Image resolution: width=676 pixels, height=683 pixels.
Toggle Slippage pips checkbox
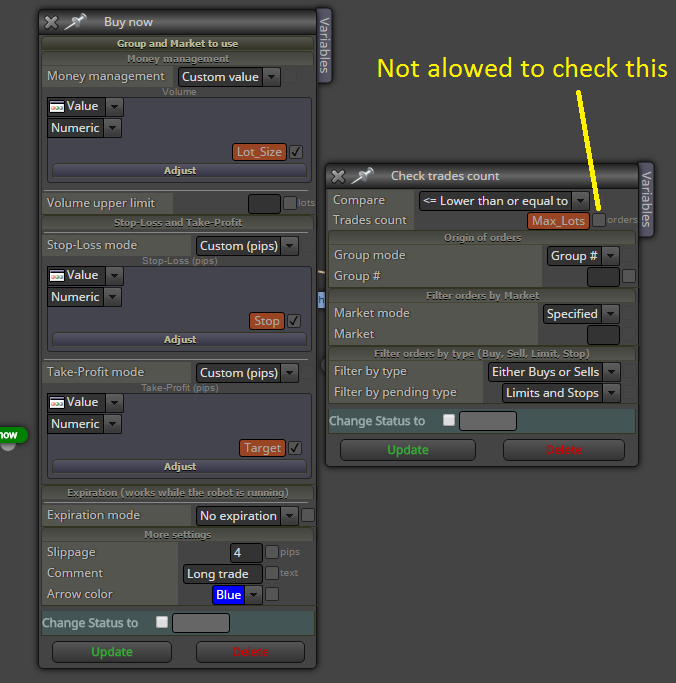pos(272,552)
